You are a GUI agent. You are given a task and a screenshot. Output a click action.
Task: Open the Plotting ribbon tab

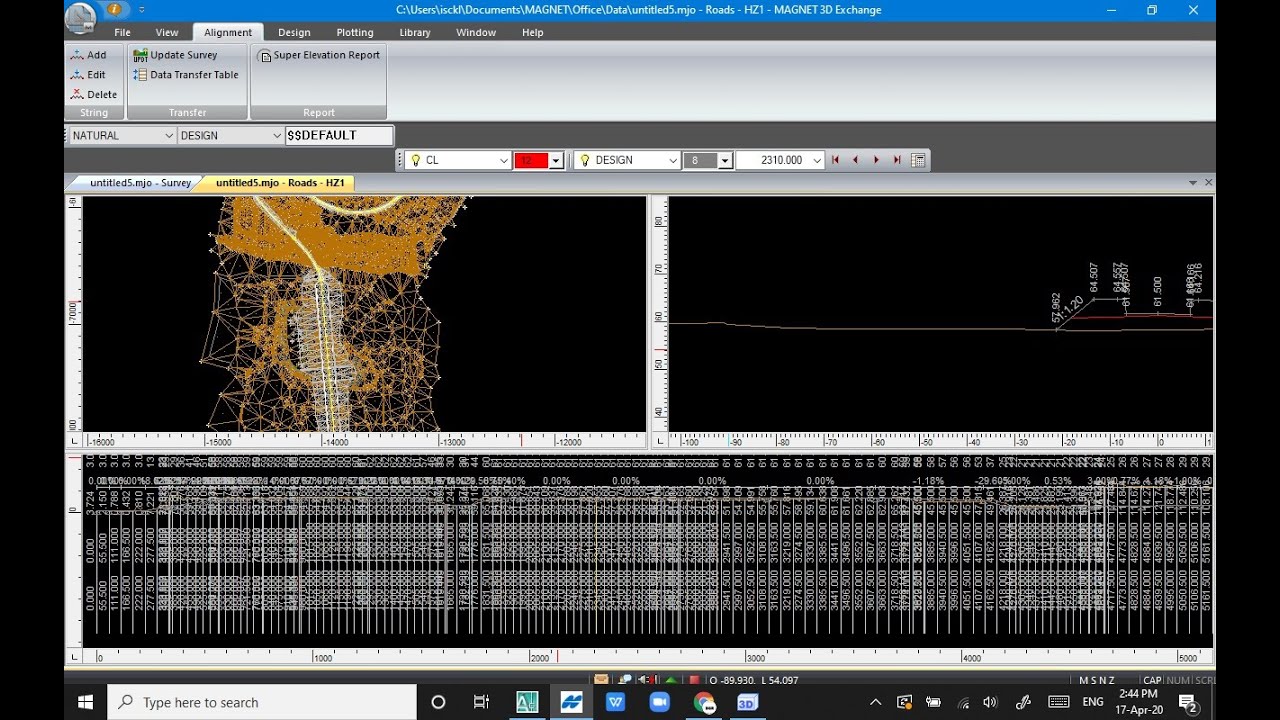(355, 32)
